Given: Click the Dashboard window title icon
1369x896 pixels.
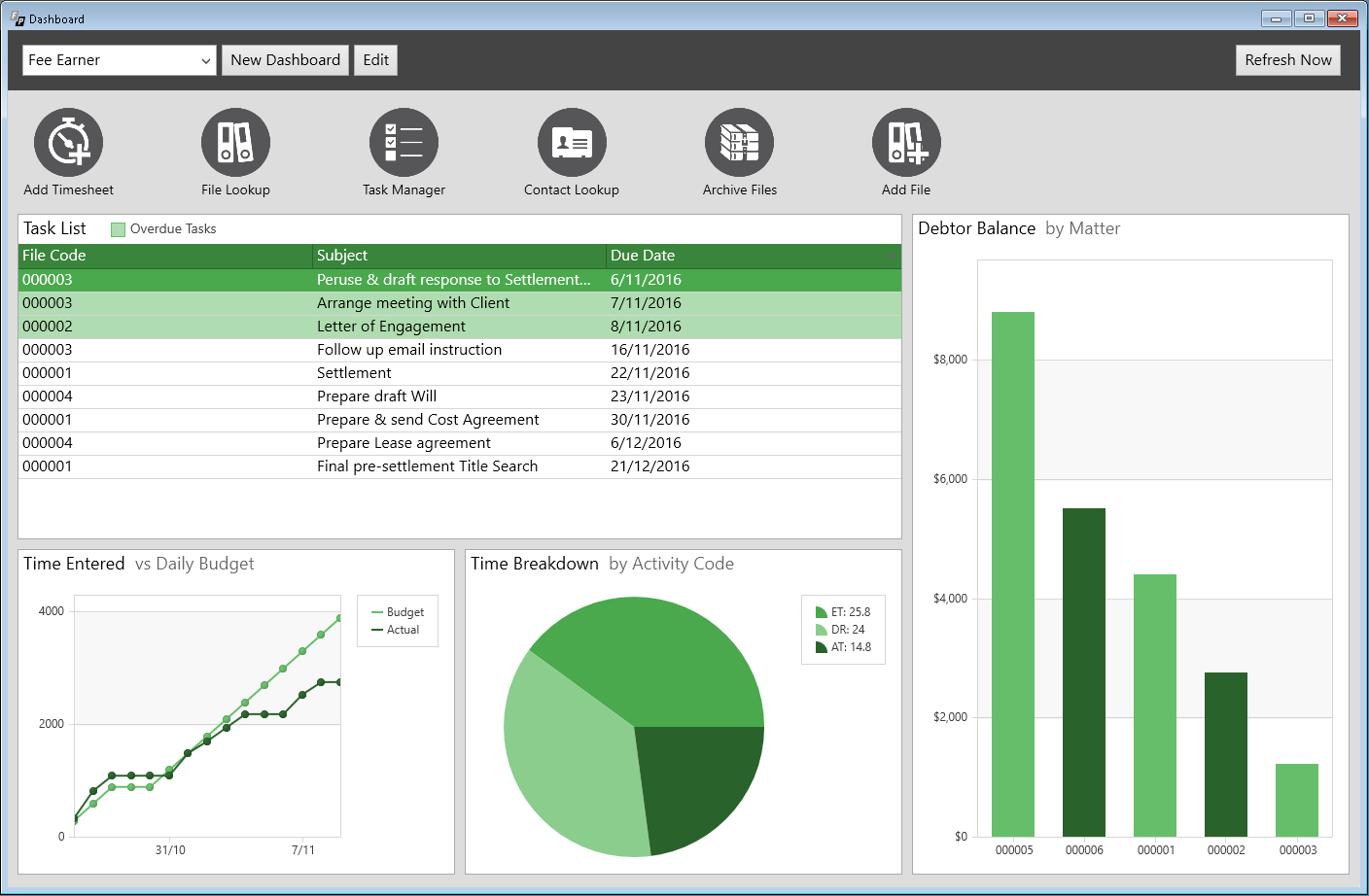Looking at the screenshot, I should pyautogui.click(x=18, y=18).
